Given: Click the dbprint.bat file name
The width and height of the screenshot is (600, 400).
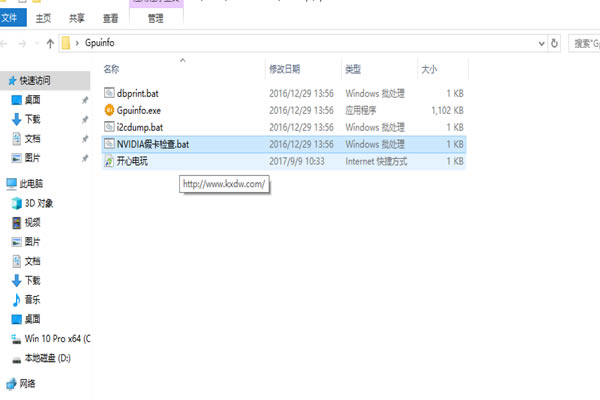Looking at the screenshot, I should click(138, 93).
